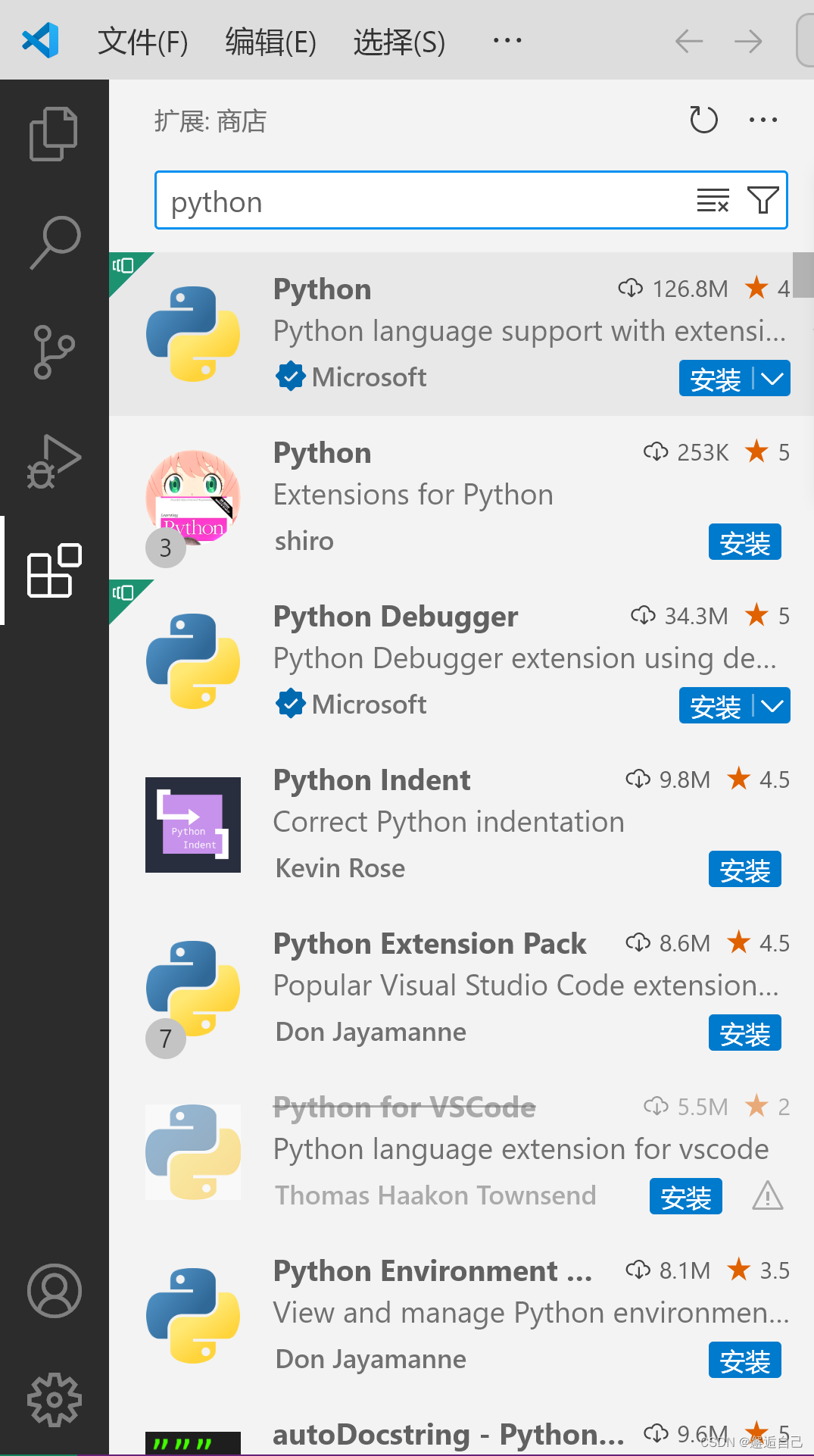Click publisher name 'Kevin Rose'
This screenshot has width=814, height=1456.
point(340,868)
